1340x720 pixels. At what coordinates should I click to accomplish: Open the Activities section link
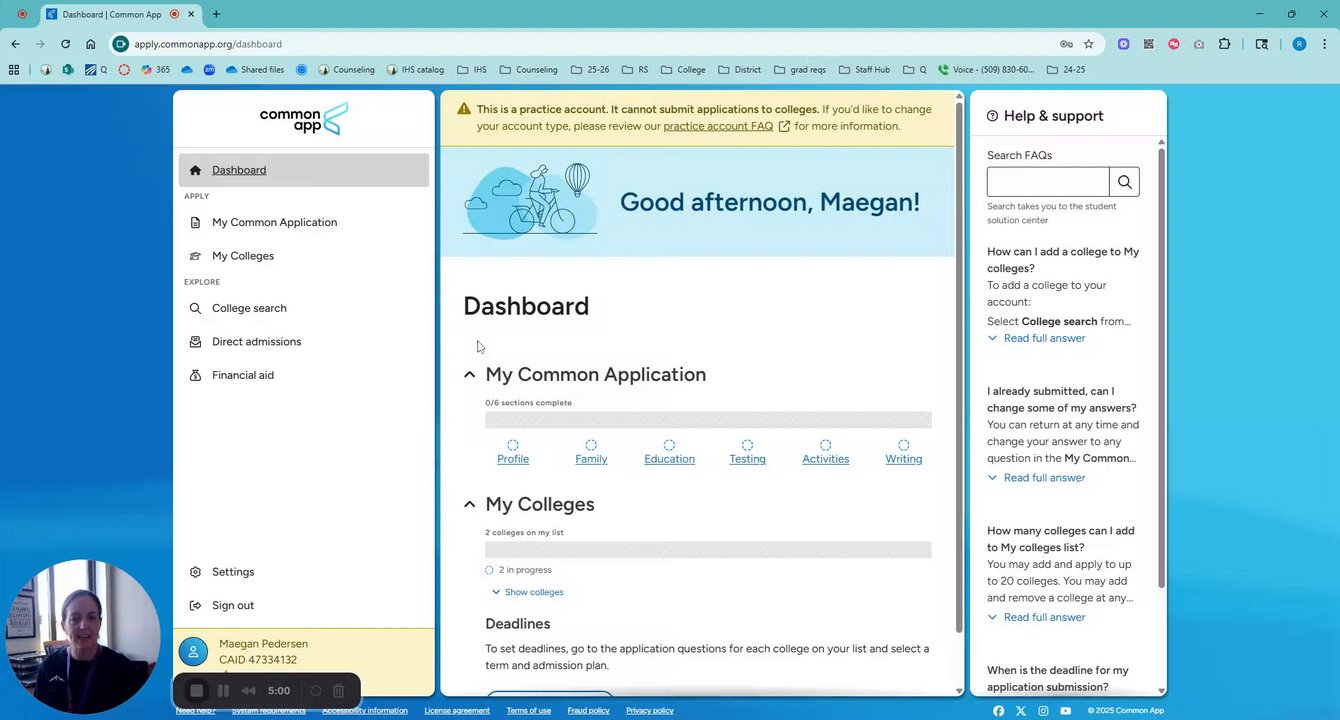[x=825, y=459]
